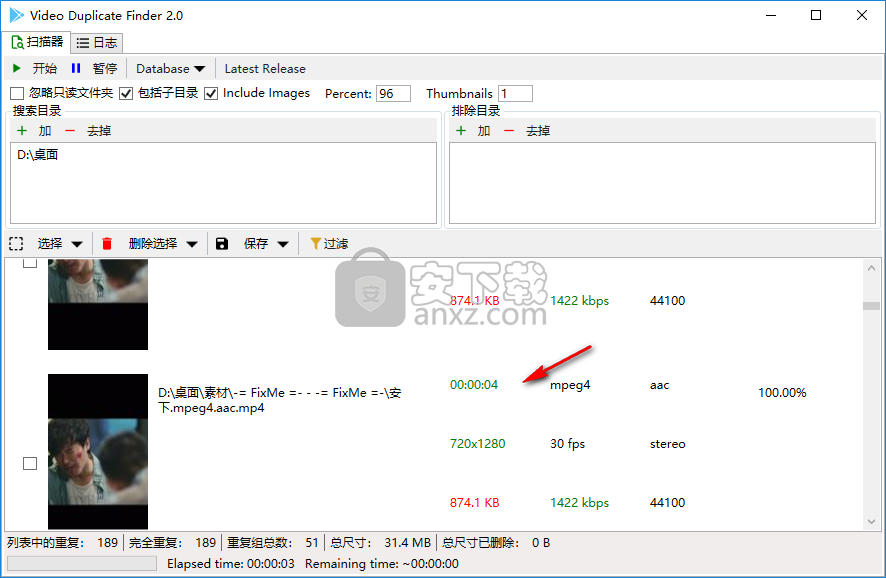886x578 pixels.
Task: Click the 30 fps value
Action: tap(567, 444)
